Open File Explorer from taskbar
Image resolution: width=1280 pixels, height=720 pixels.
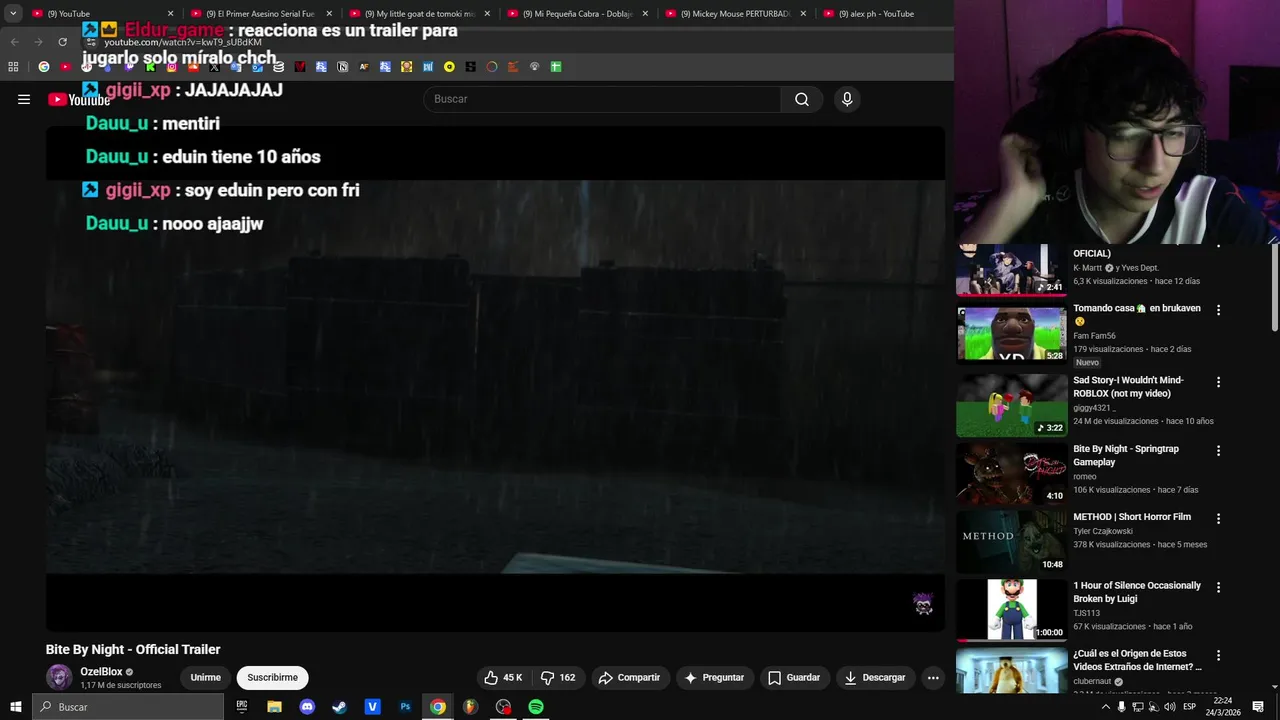(274, 707)
